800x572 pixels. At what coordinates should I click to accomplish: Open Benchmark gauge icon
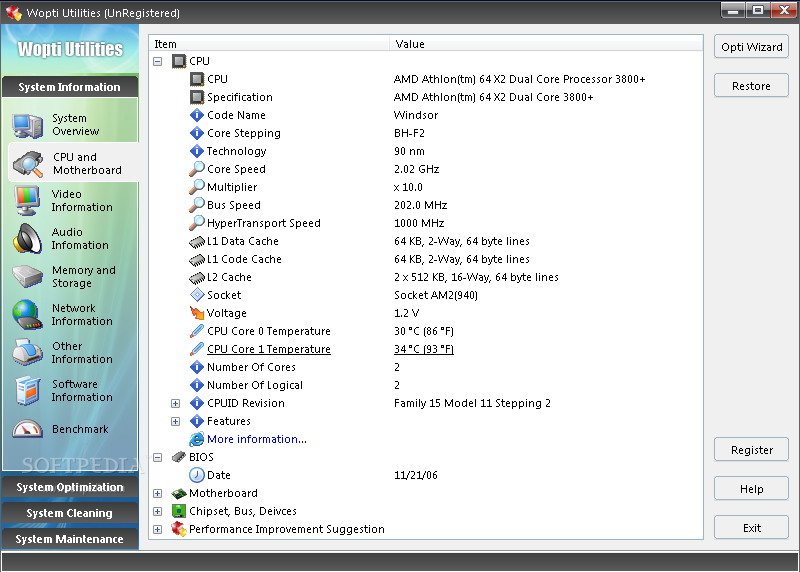pyautogui.click(x=28, y=429)
